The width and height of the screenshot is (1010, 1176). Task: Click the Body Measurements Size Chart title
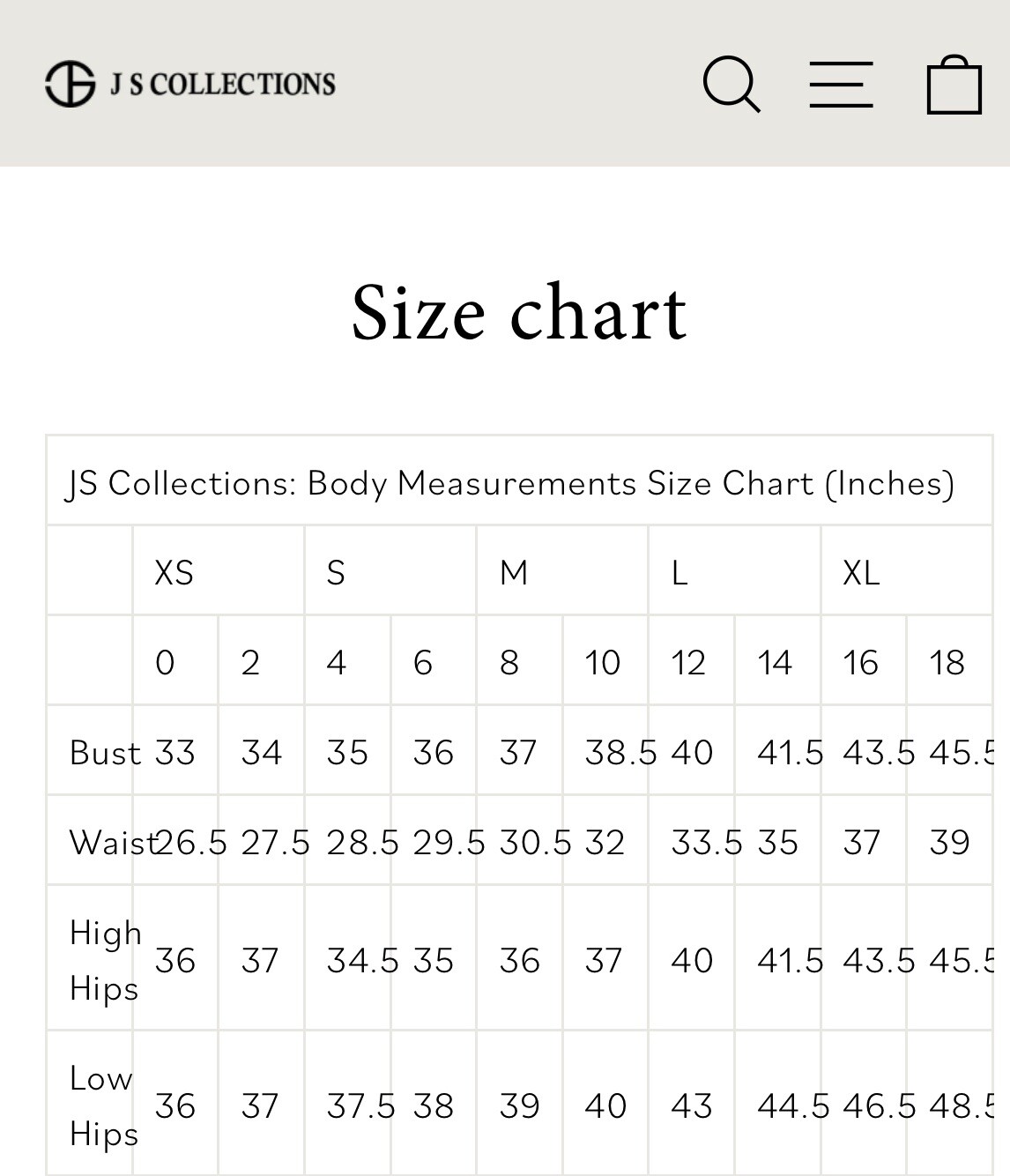click(510, 483)
